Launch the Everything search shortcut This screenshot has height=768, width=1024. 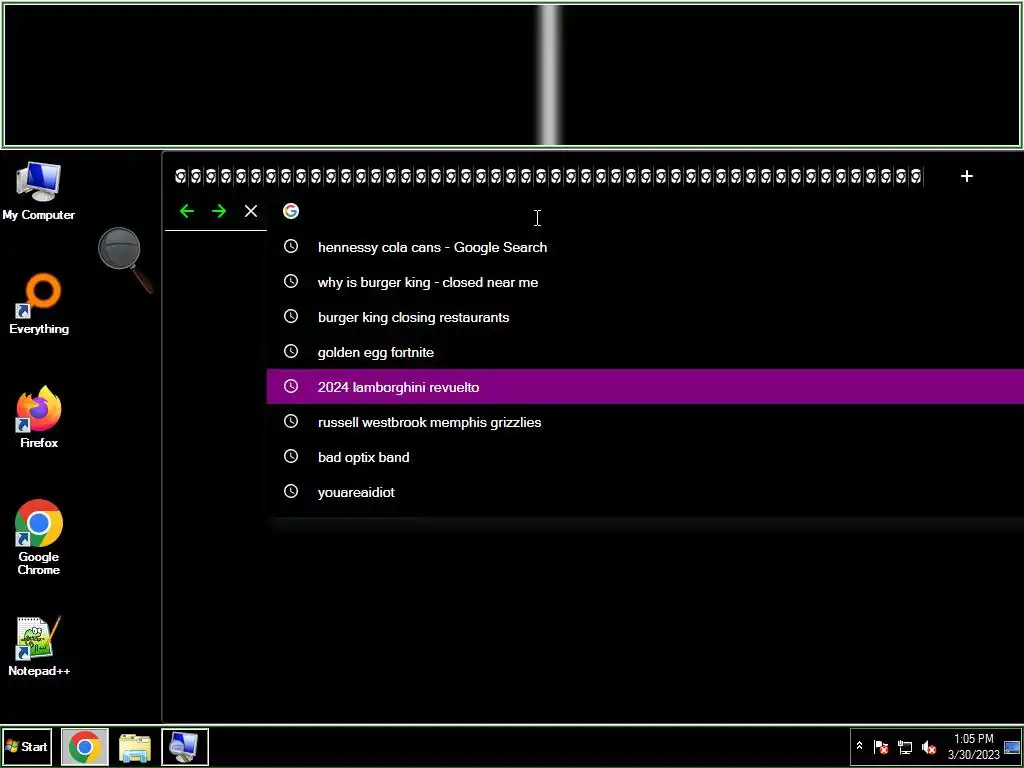(x=39, y=305)
